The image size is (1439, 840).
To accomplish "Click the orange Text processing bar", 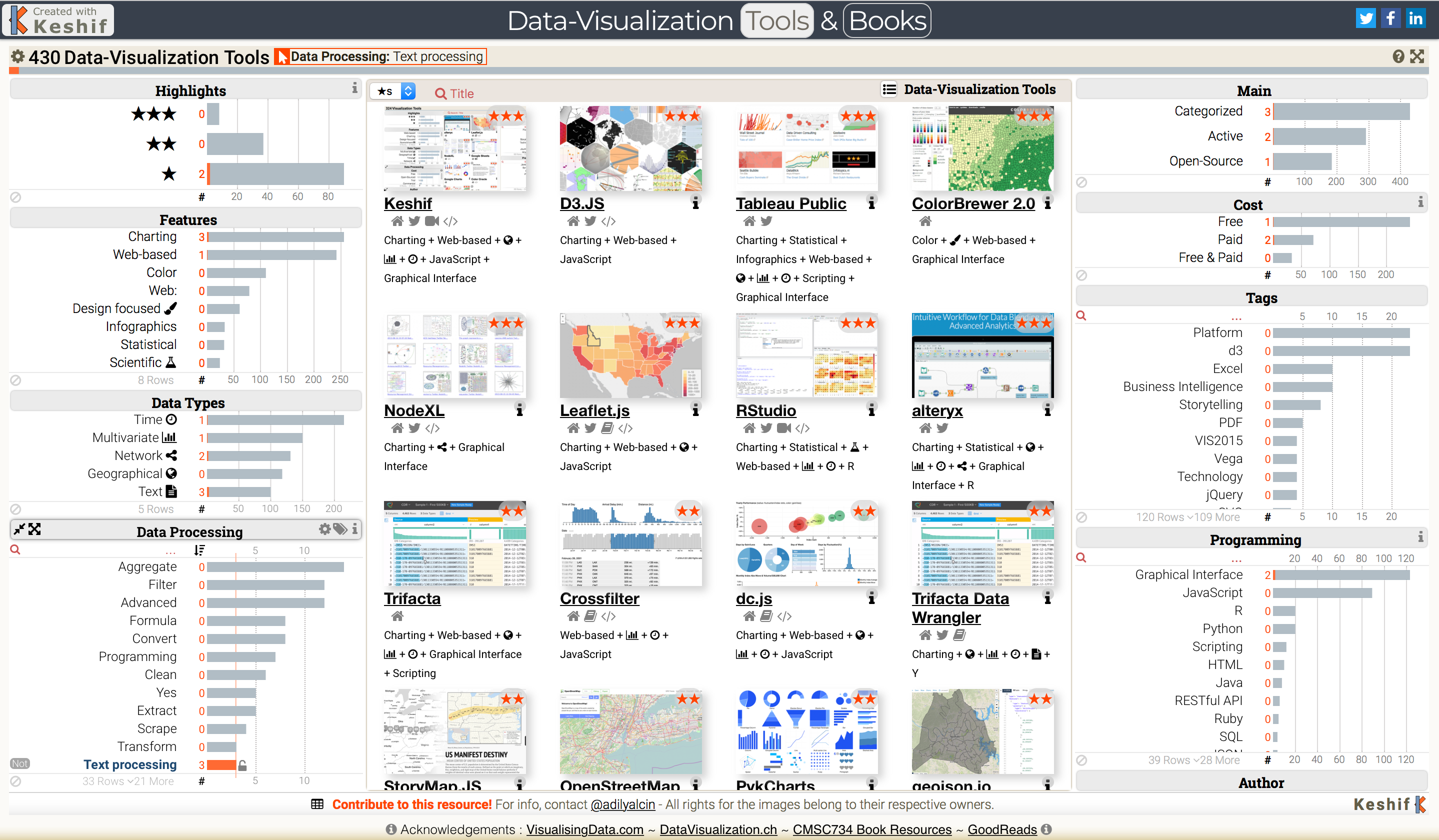I will pyautogui.click(x=221, y=764).
